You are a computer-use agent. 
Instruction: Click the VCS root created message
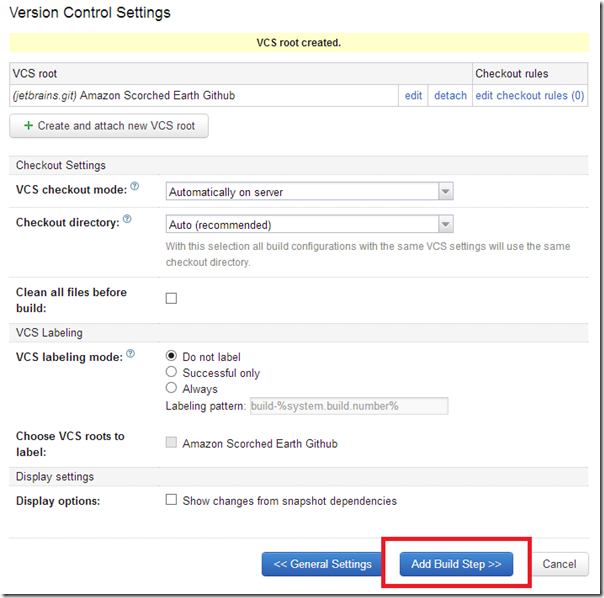tap(299, 42)
